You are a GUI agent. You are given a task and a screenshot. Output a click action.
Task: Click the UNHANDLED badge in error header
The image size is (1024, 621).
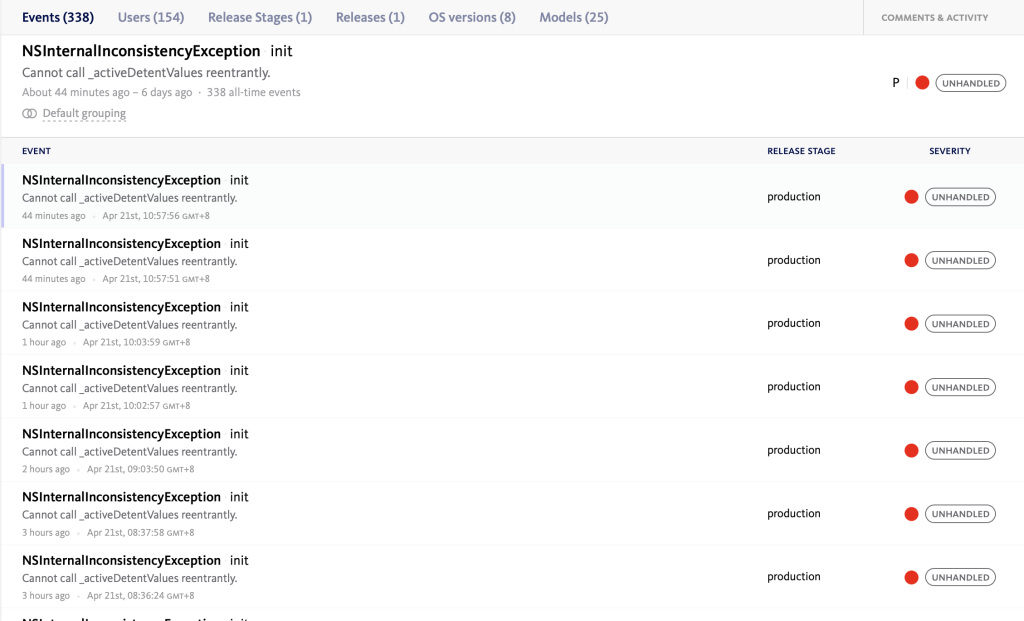tap(971, 83)
